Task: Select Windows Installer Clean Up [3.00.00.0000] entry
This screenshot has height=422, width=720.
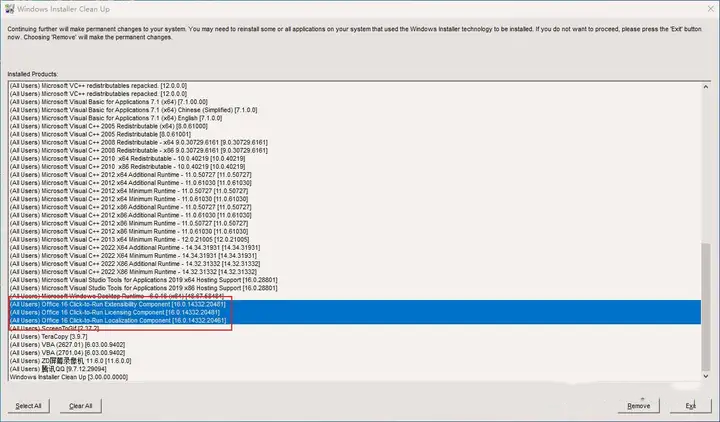Action: pyautogui.click(x=69, y=377)
